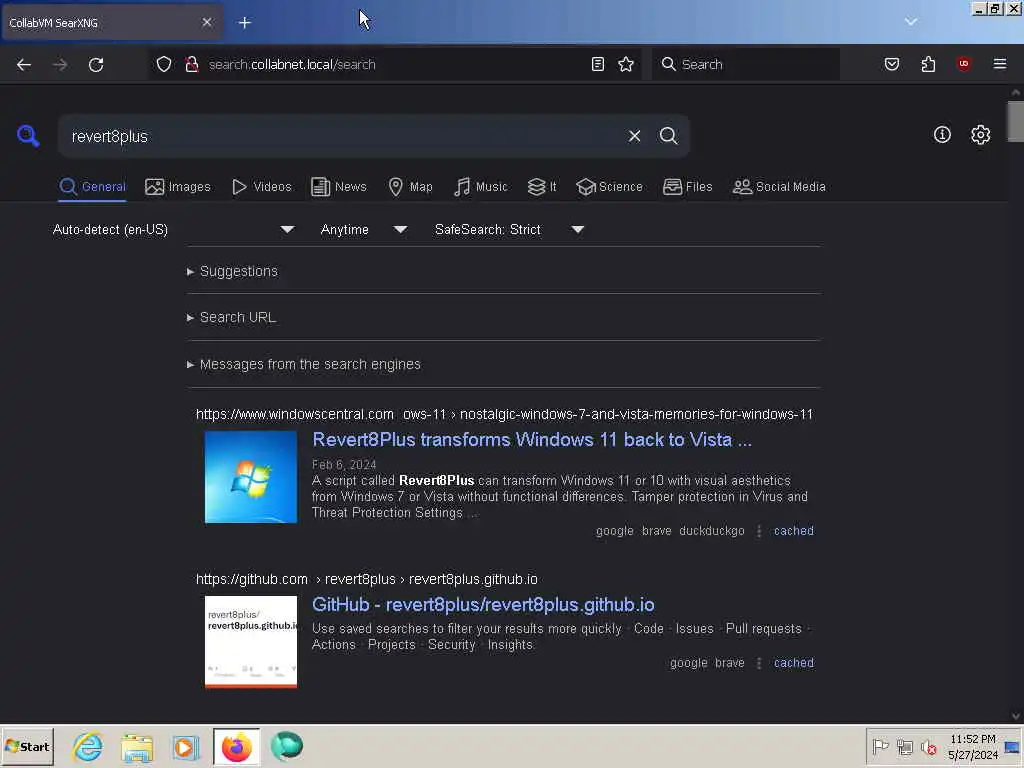Clear the revert8plus search query
The image size is (1024, 768).
click(x=634, y=136)
